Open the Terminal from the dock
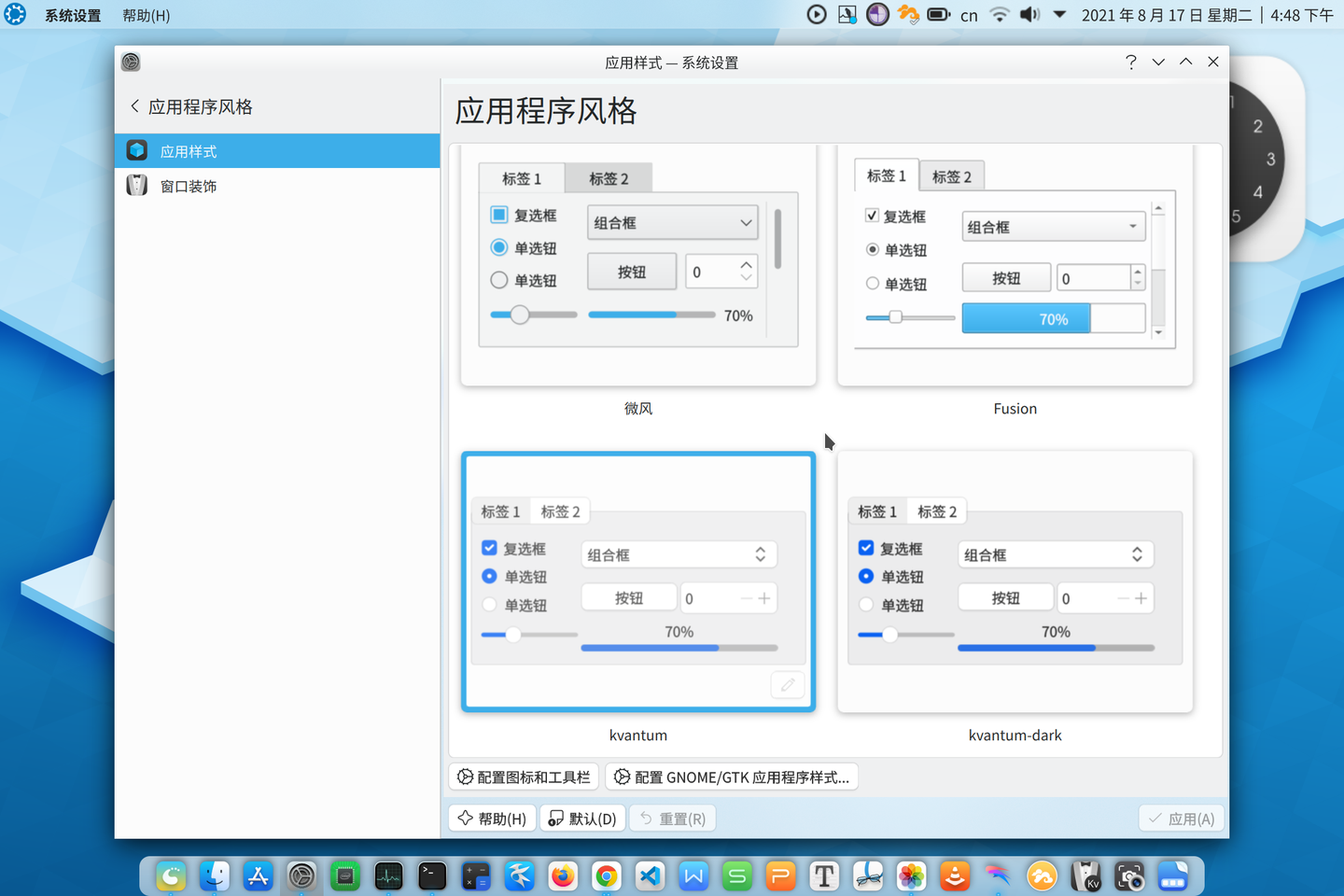Viewport: 1344px width, 896px height. [432, 875]
